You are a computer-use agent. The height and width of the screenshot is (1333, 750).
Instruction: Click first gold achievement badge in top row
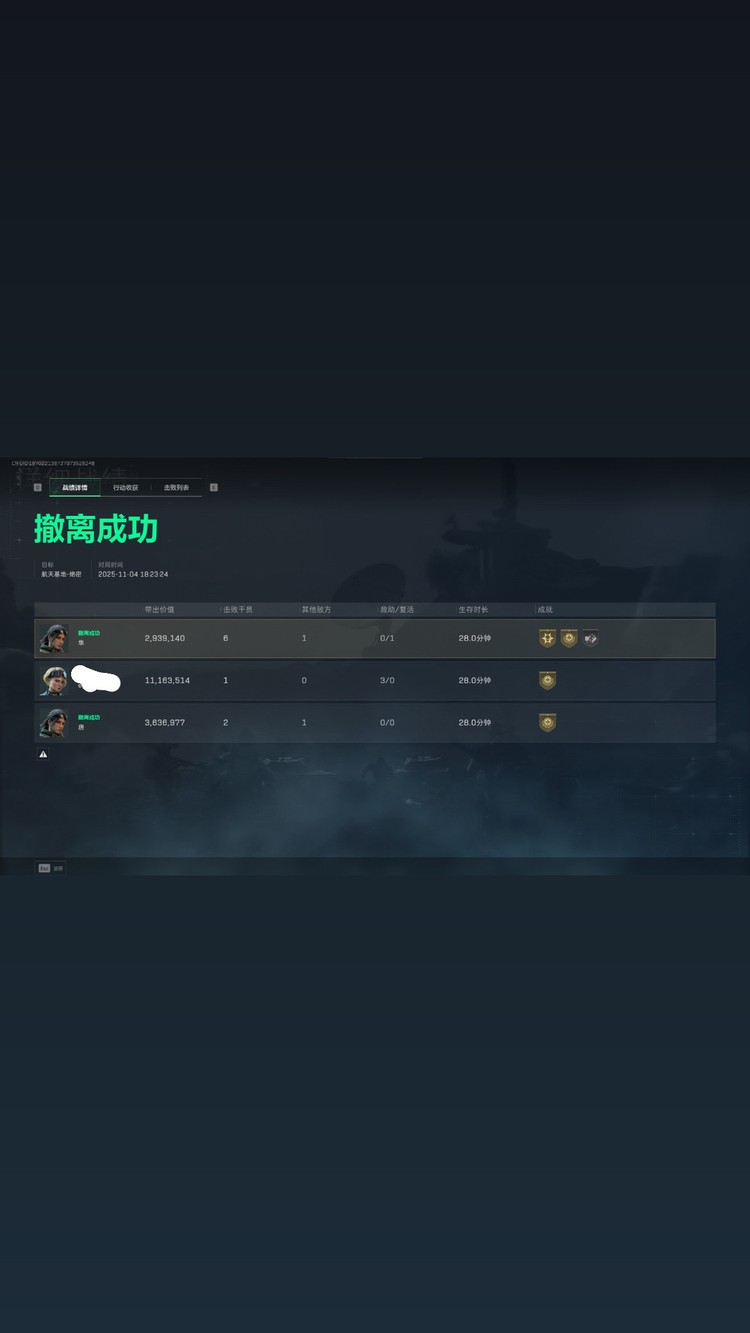[547, 638]
